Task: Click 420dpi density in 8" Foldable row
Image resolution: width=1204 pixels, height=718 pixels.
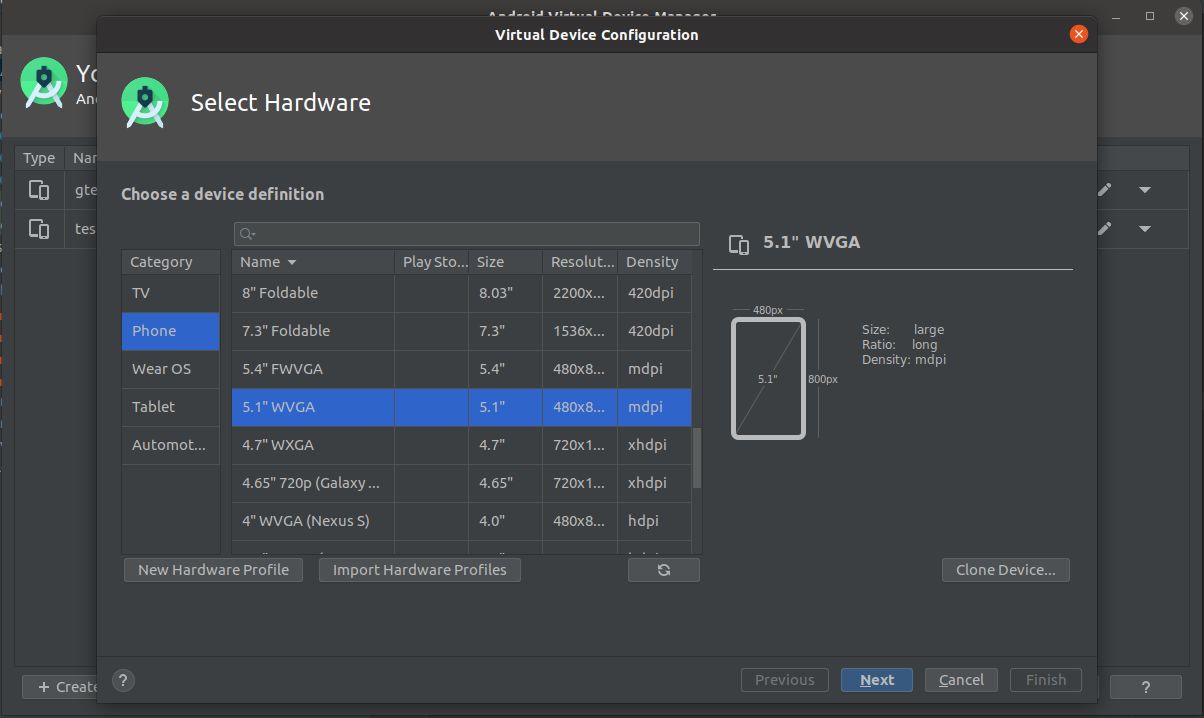Action: 655,293
